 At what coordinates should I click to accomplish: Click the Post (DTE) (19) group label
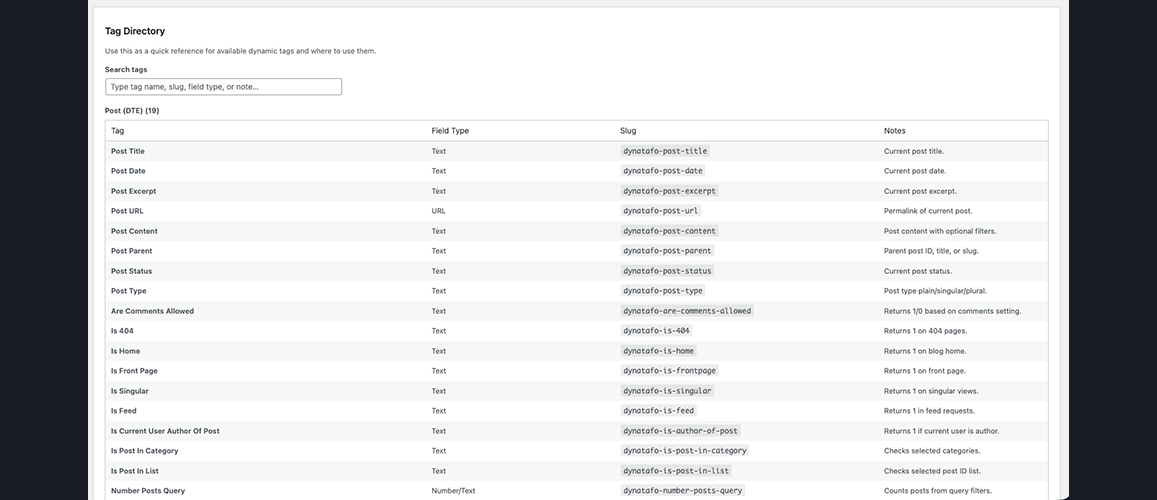[x=132, y=110]
